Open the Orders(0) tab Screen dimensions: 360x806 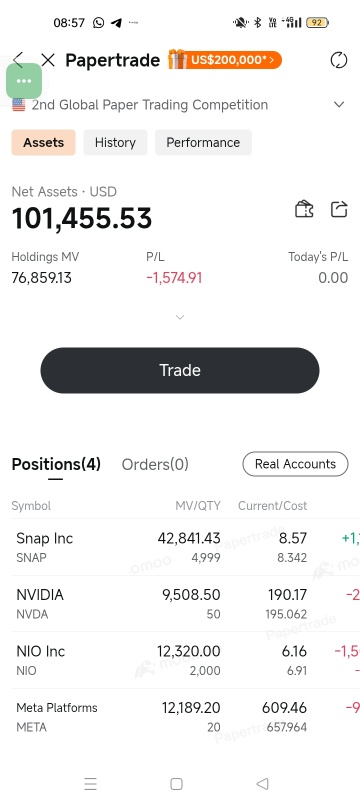pyautogui.click(x=155, y=464)
